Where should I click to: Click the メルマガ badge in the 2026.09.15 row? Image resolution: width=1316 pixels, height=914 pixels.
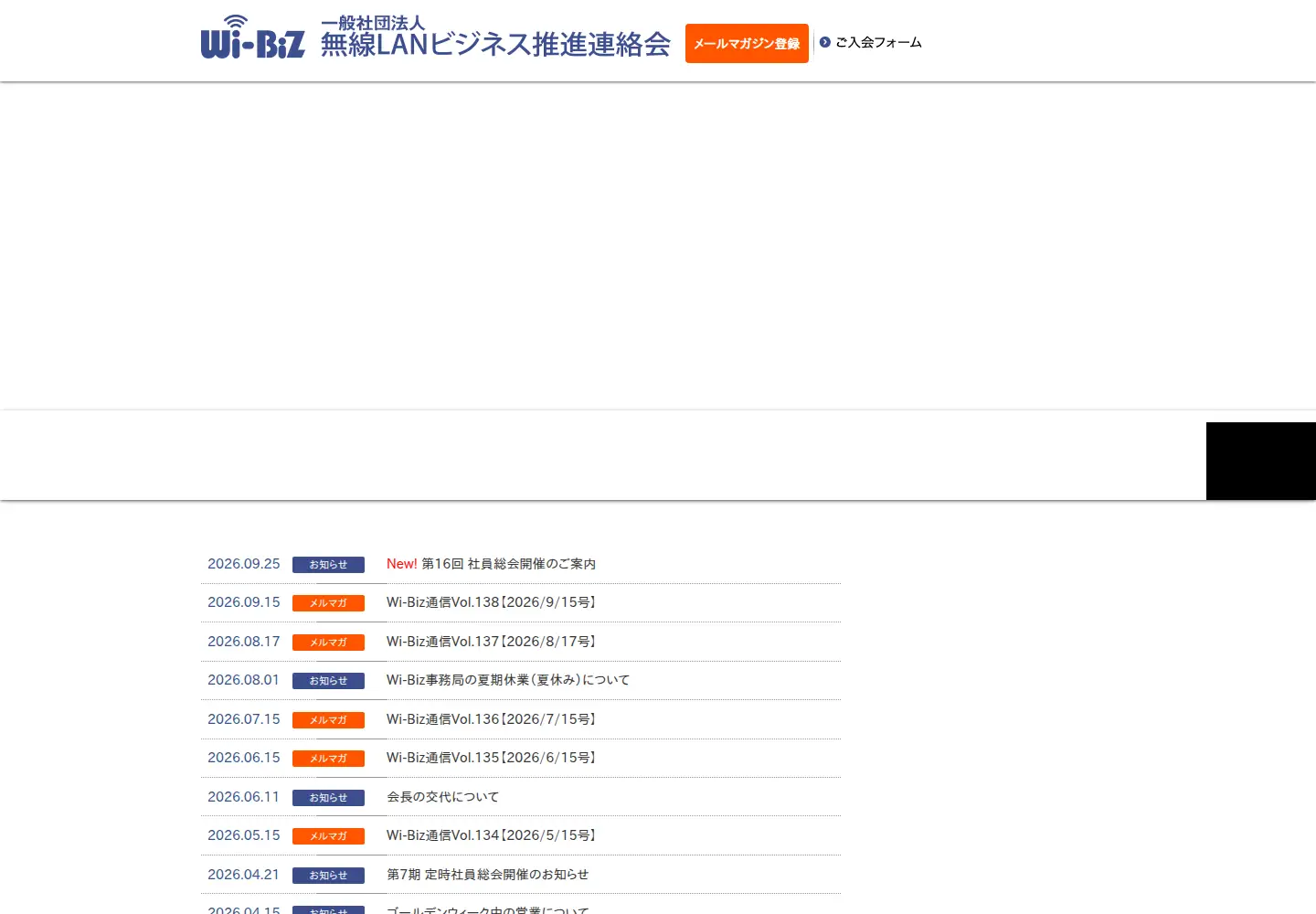pos(328,603)
